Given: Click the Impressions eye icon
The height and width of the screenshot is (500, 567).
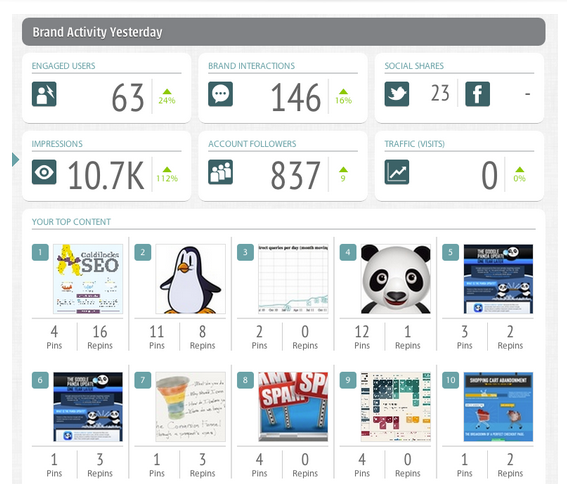Looking at the screenshot, I should [x=44, y=172].
